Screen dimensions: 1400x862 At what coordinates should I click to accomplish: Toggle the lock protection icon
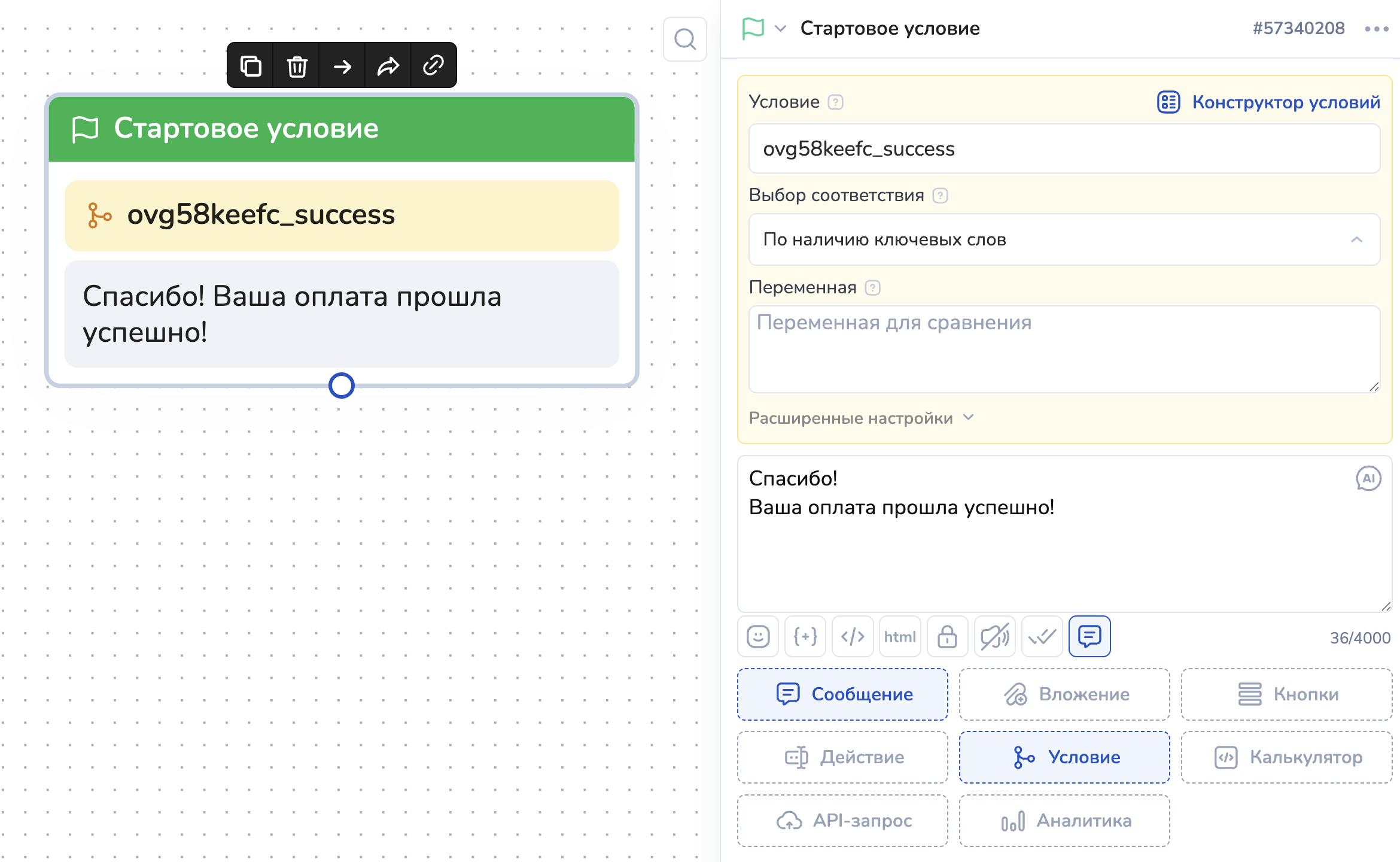tap(946, 636)
